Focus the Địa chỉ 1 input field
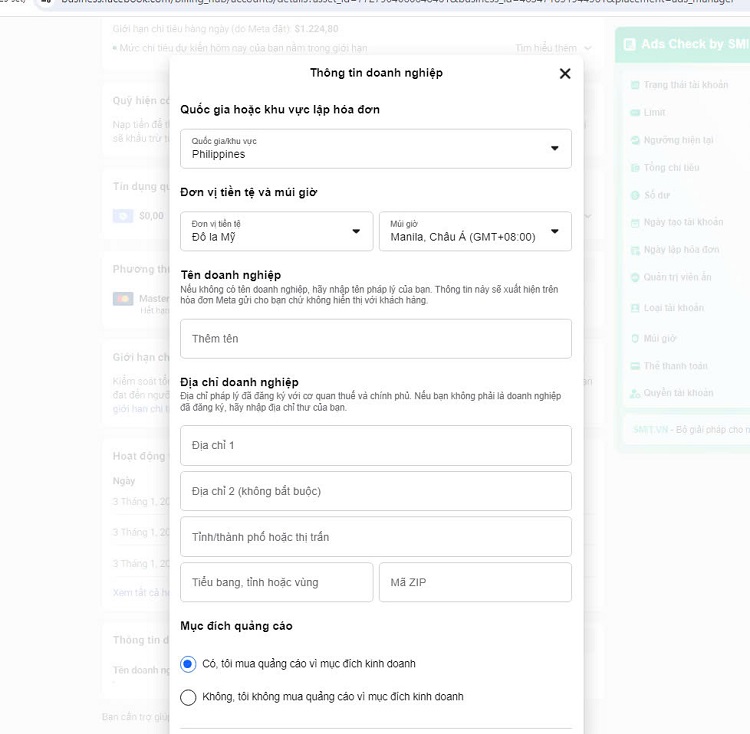 (x=375, y=445)
